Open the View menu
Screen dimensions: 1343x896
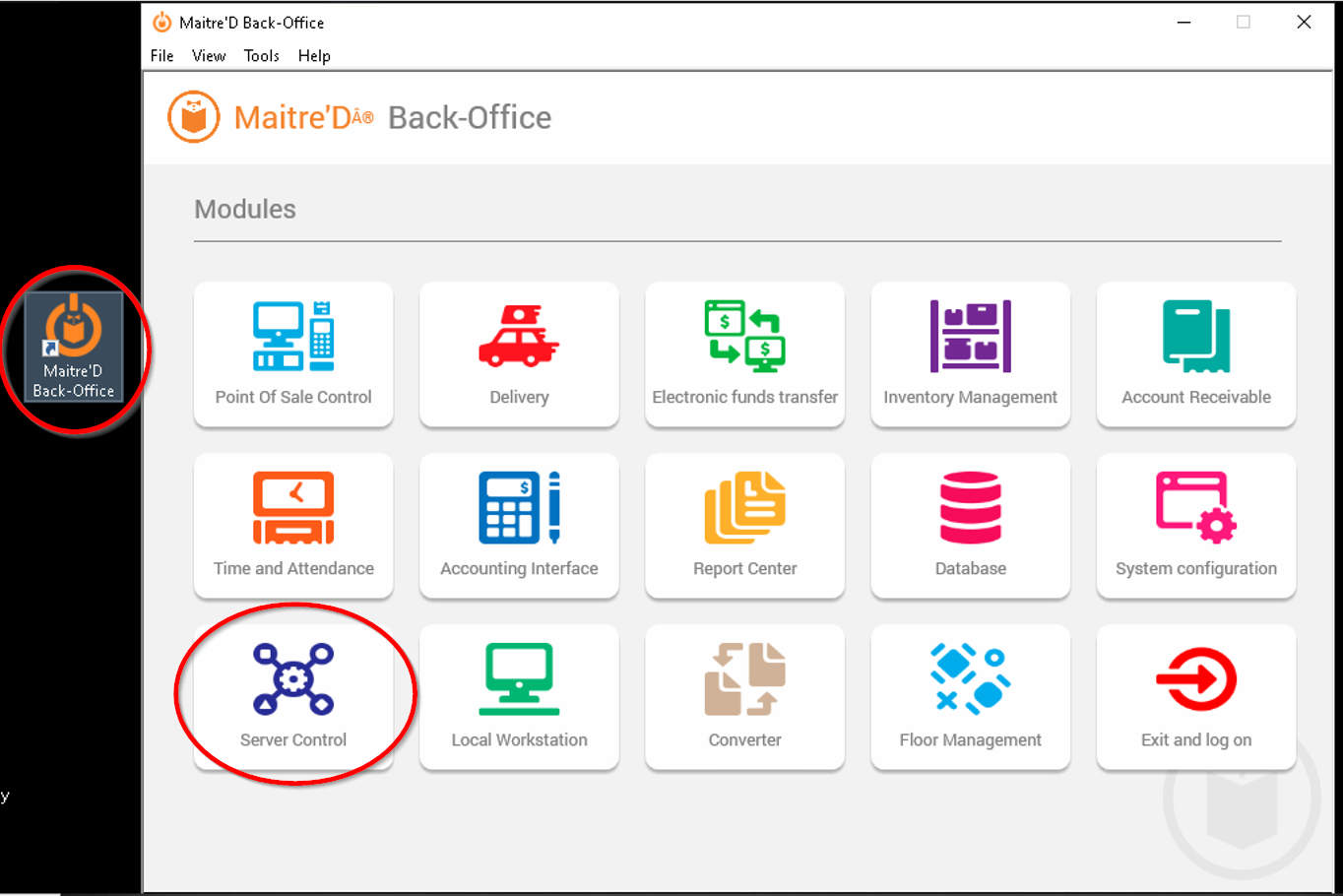[209, 56]
